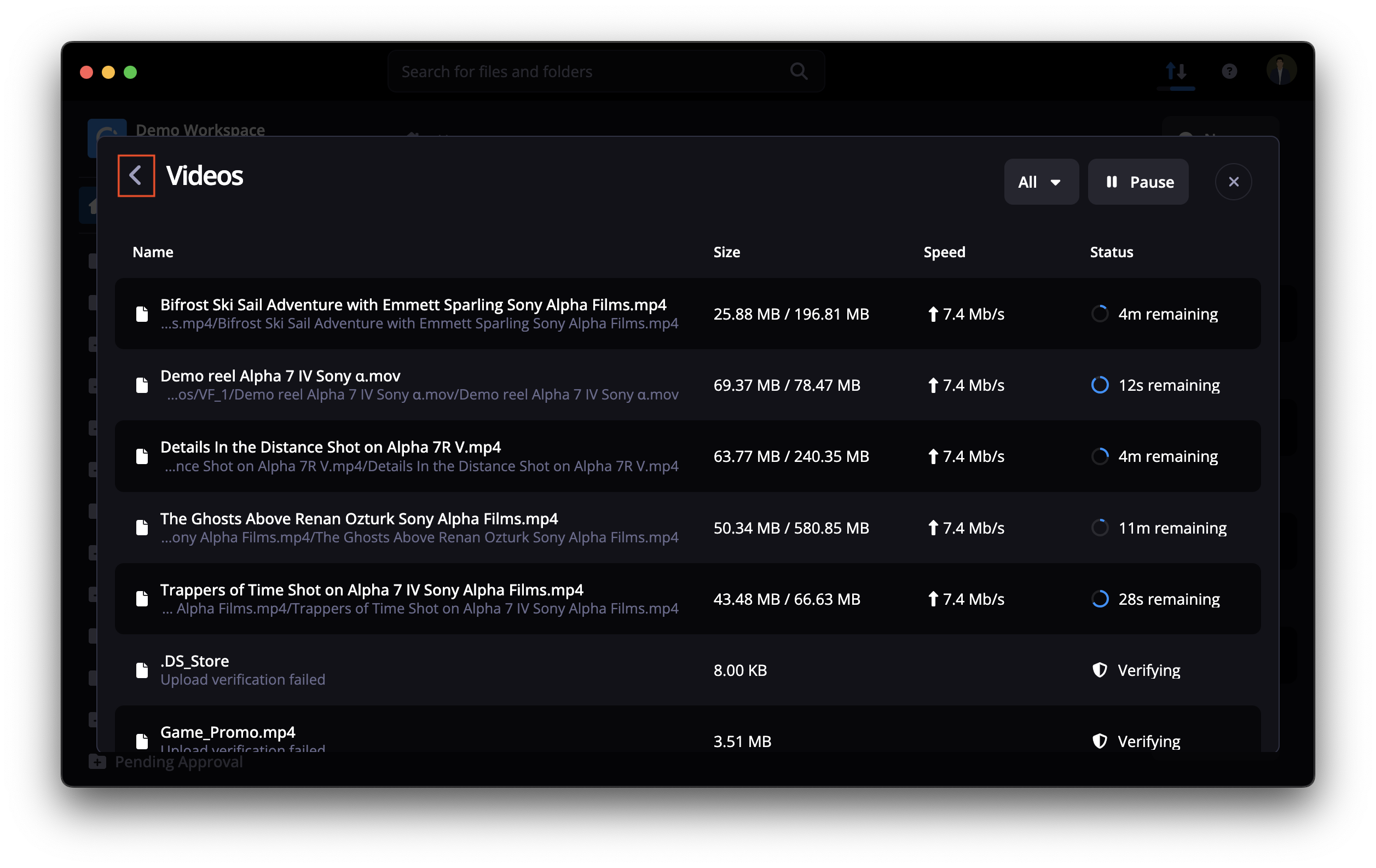Sort by the Name column header
1376x868 pixels.
coord(153,252)
